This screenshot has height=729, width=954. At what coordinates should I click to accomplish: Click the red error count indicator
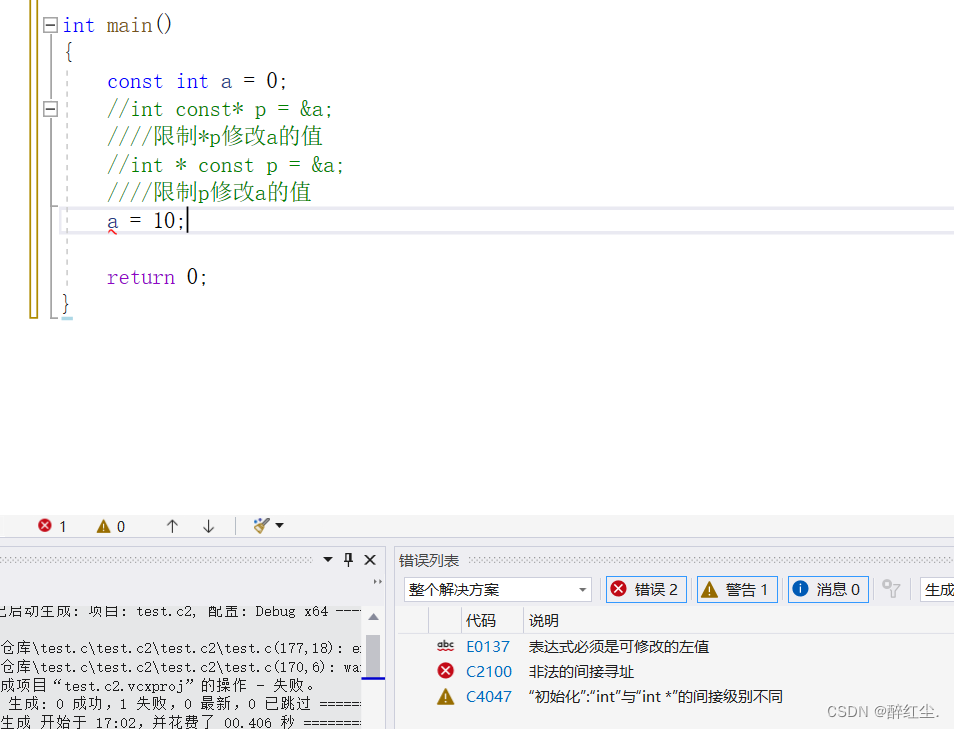click(x=52, y=526)
